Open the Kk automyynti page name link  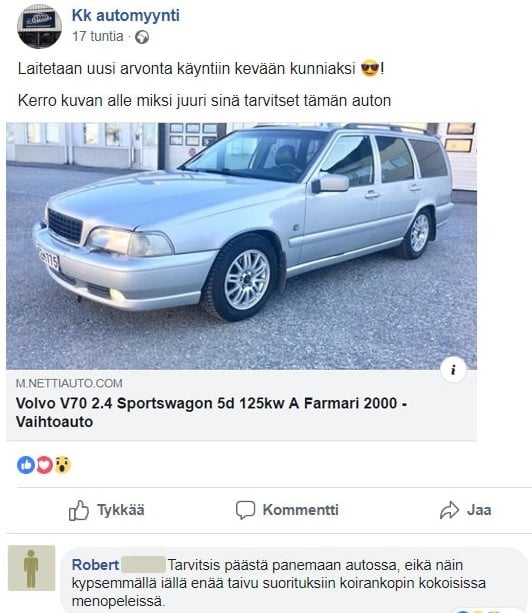[126, 16]
